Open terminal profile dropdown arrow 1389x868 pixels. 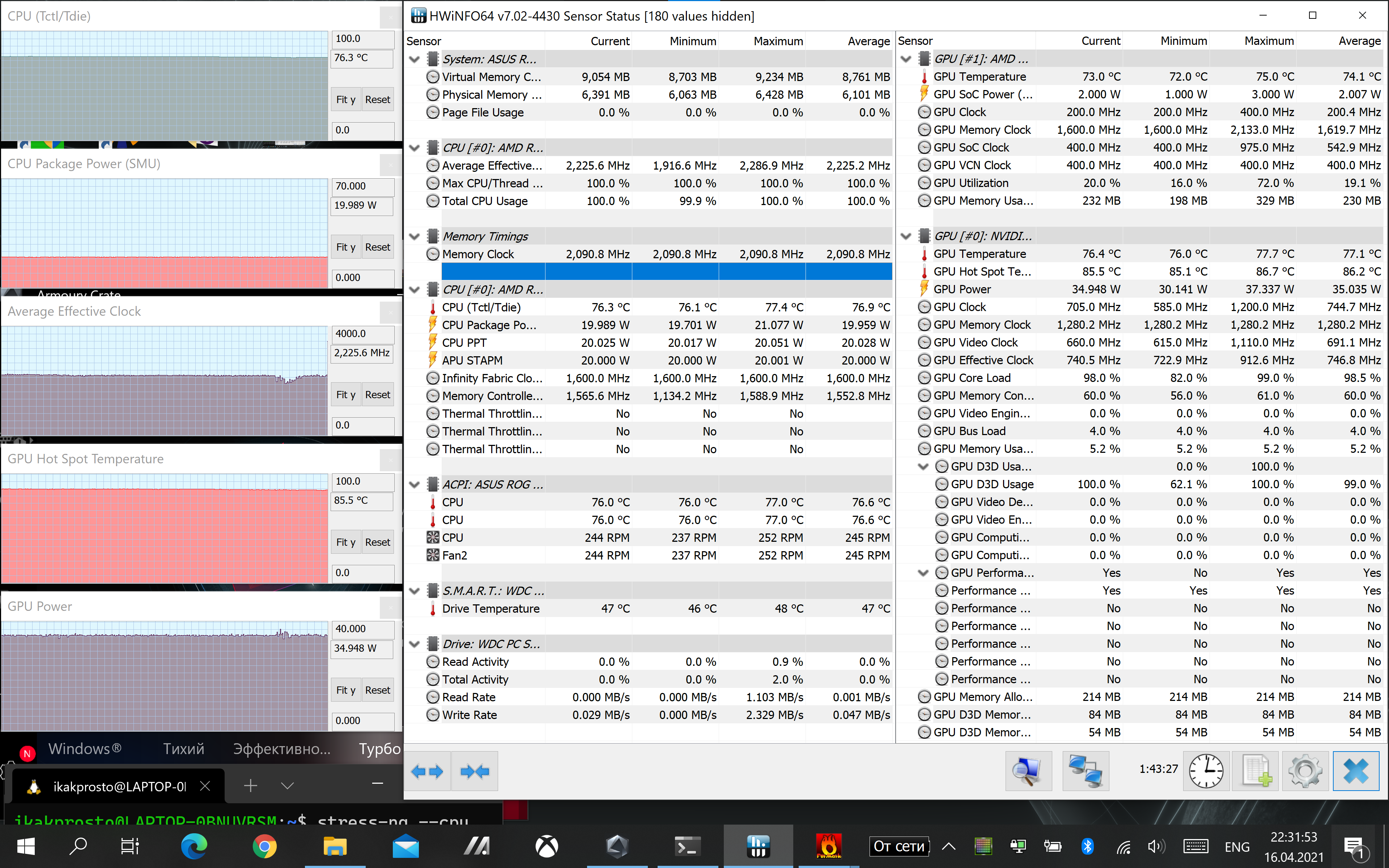click(288, 785)
